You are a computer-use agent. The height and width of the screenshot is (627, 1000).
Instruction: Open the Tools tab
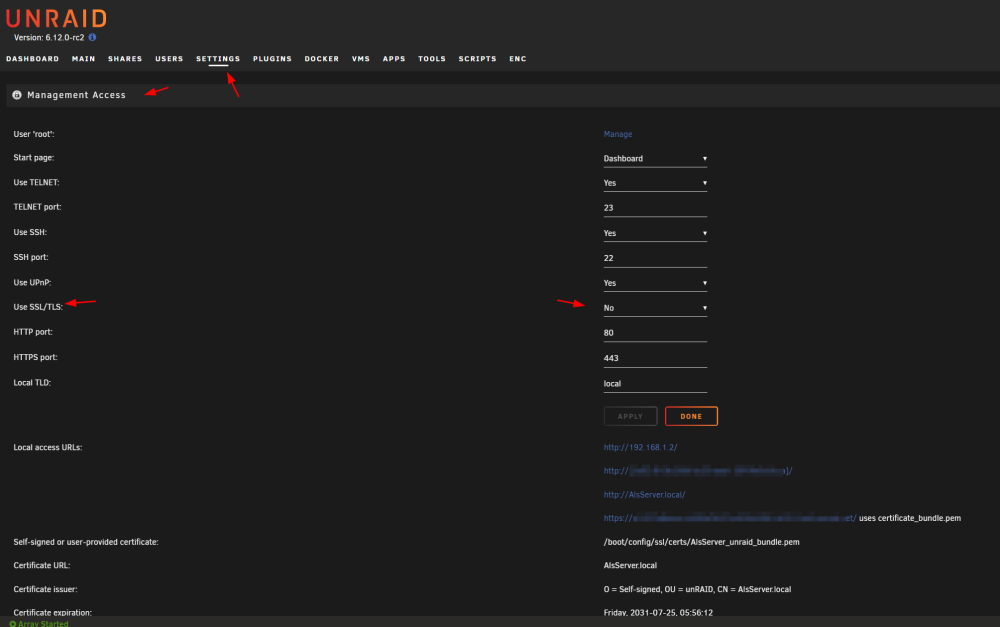(432, 59)
